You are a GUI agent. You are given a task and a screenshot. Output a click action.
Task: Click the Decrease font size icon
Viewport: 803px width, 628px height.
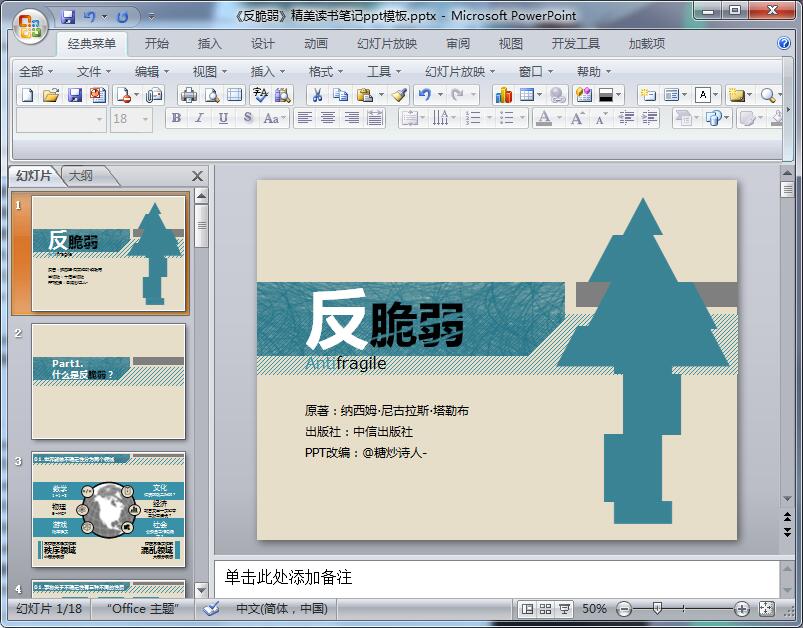click(x=600, y=119)
